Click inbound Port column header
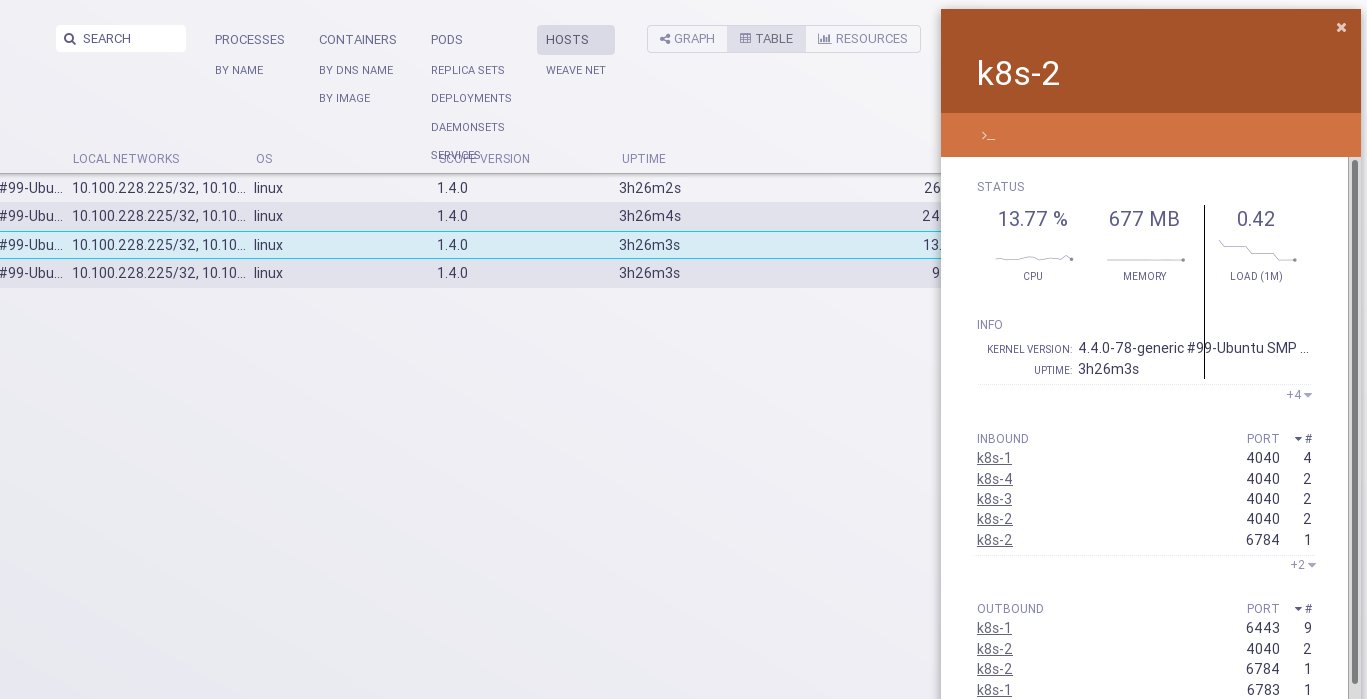 pyautogui.click(x=1263, y=439)
